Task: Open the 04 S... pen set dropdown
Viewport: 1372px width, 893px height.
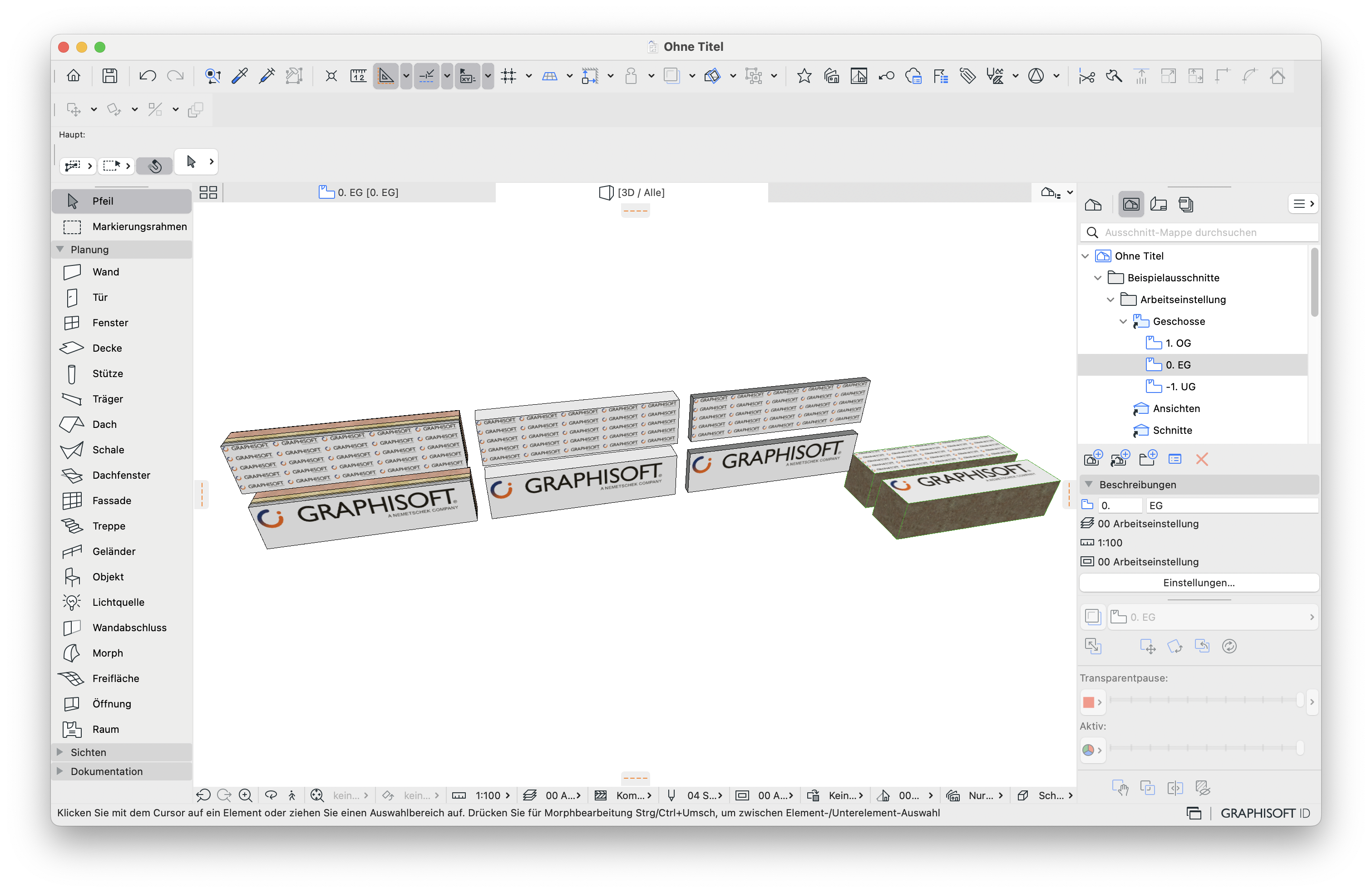Action: point(695,795)
